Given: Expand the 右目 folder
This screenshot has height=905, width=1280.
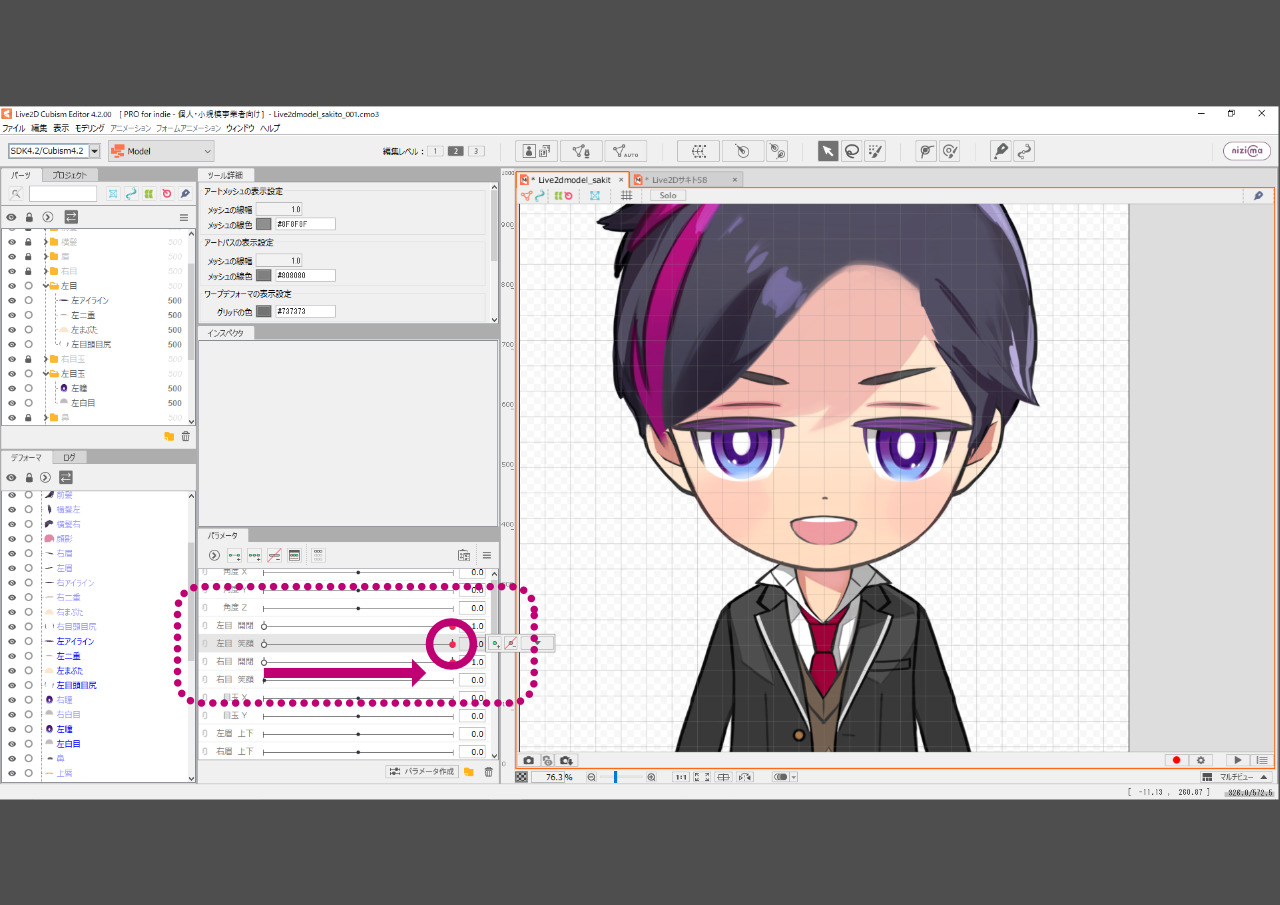Looking at the screenshot, I should [46, 271].
